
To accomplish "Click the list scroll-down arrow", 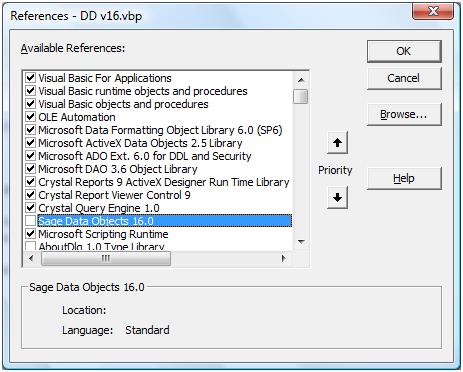I will 301,242.
